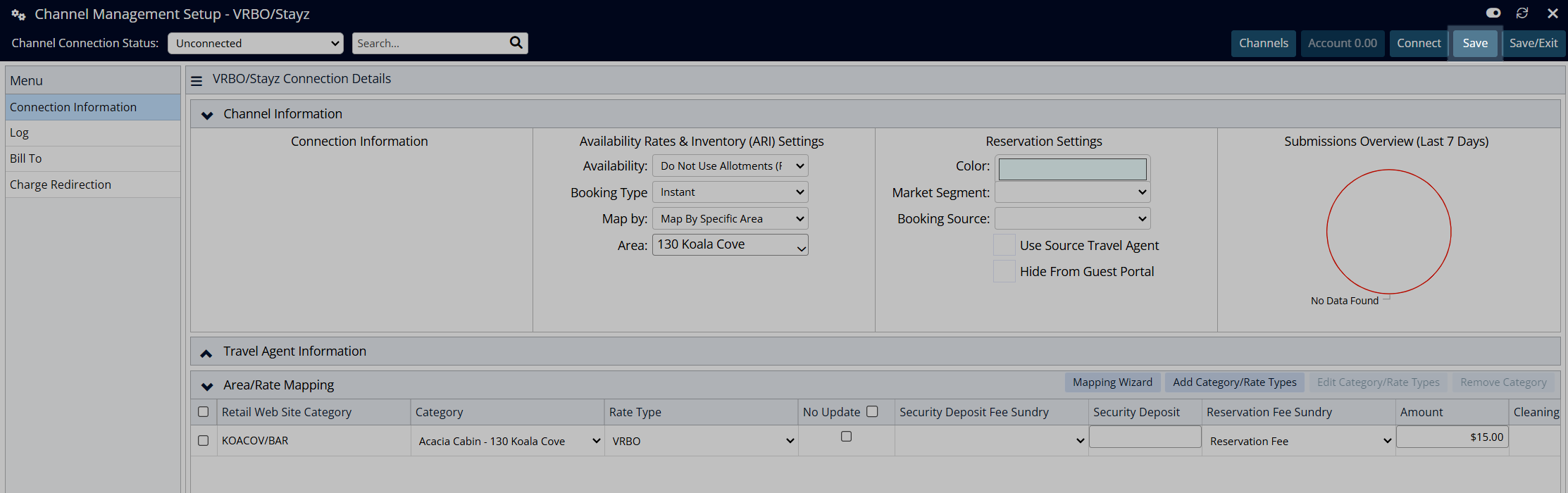Viewport: 1568px width, 493px height.
Task: Open the Security Deposit Fee Sundry dropdown
Action: (x=991, y=441)
